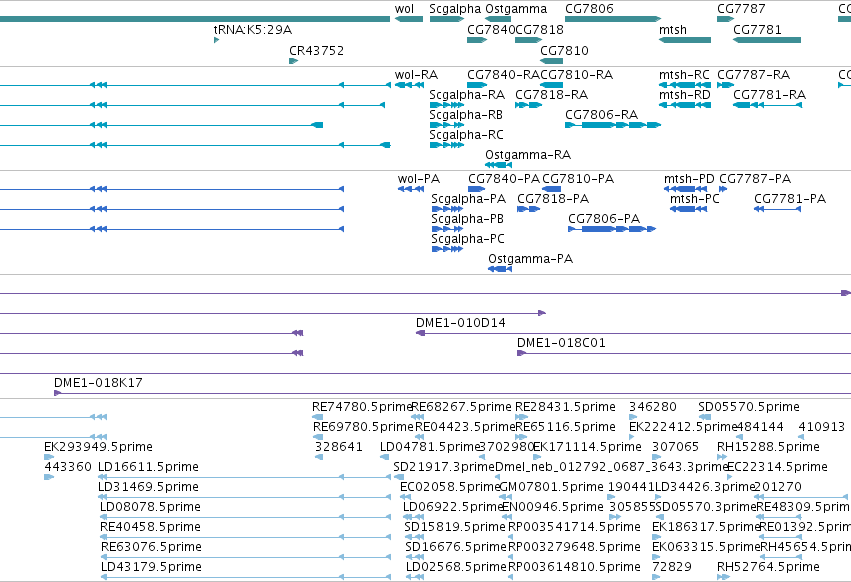Click the DME1-010D14 BAC label

pos(461,323)
